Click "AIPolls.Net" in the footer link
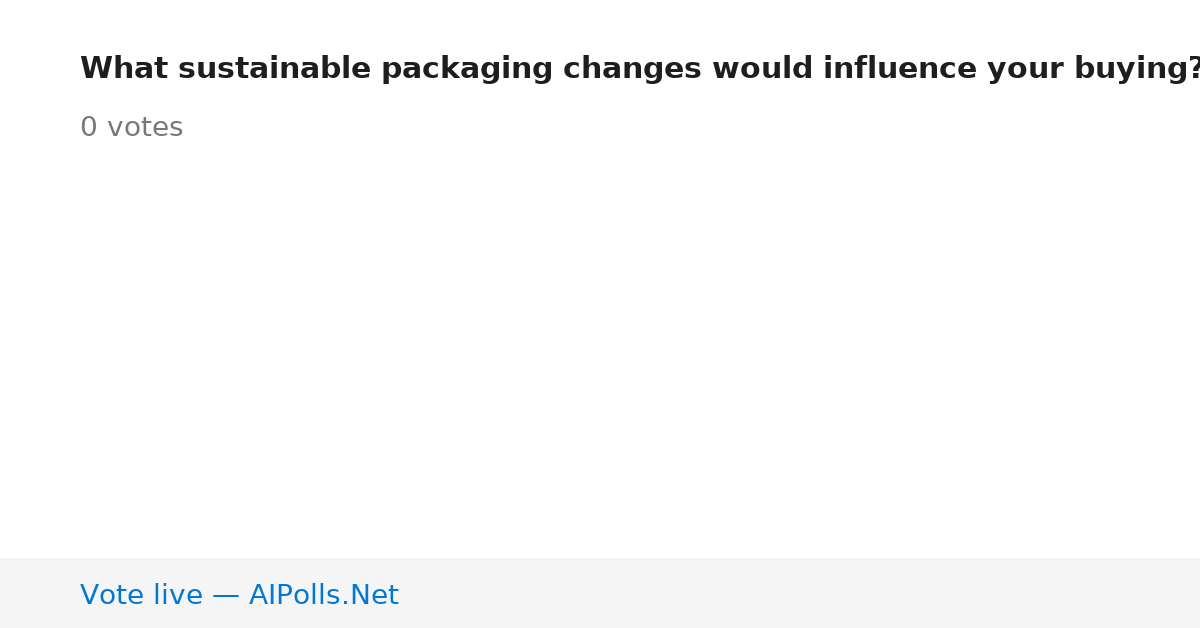The height and width of the screenshot is (628, 1200). pos(323,595)
